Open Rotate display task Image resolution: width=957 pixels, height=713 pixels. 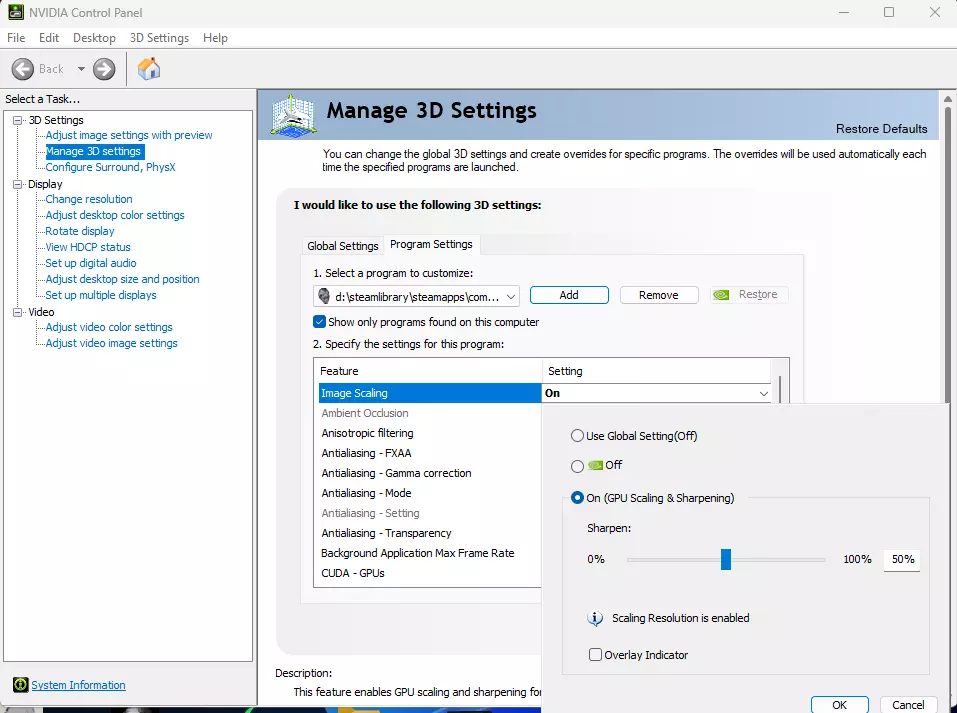click(80, 231)
